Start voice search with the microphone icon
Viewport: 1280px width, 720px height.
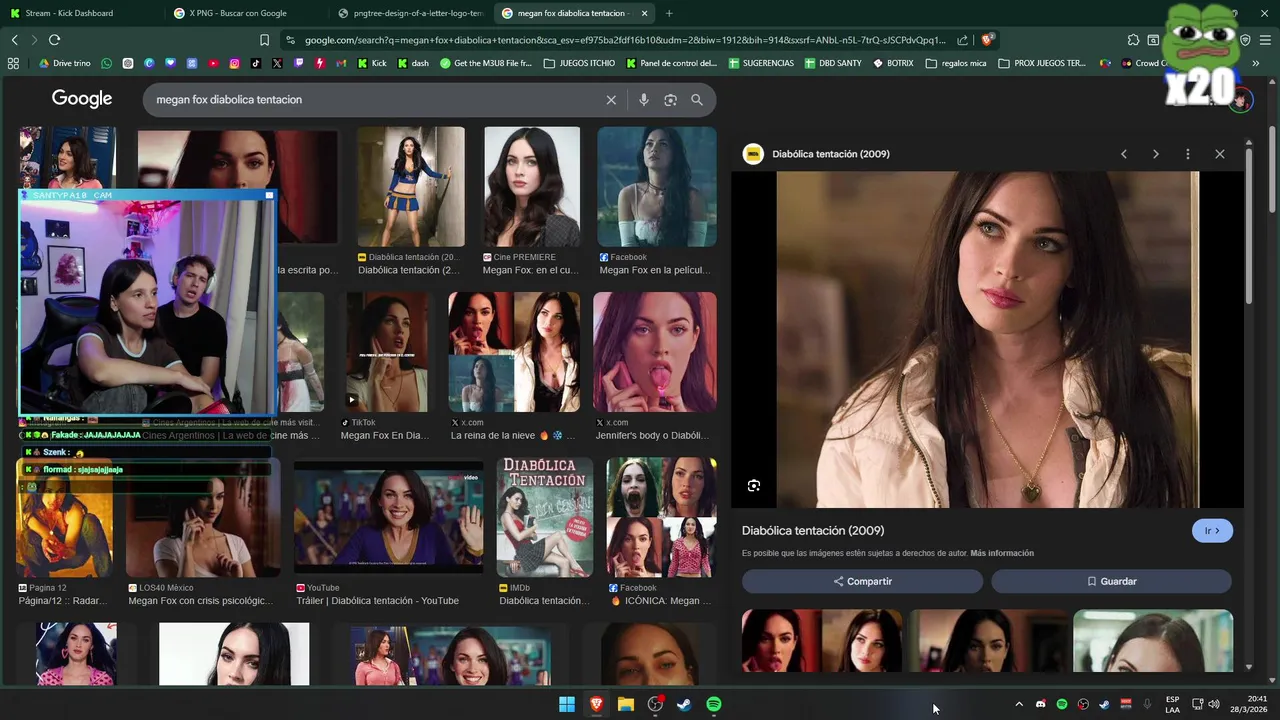[643, 100]
